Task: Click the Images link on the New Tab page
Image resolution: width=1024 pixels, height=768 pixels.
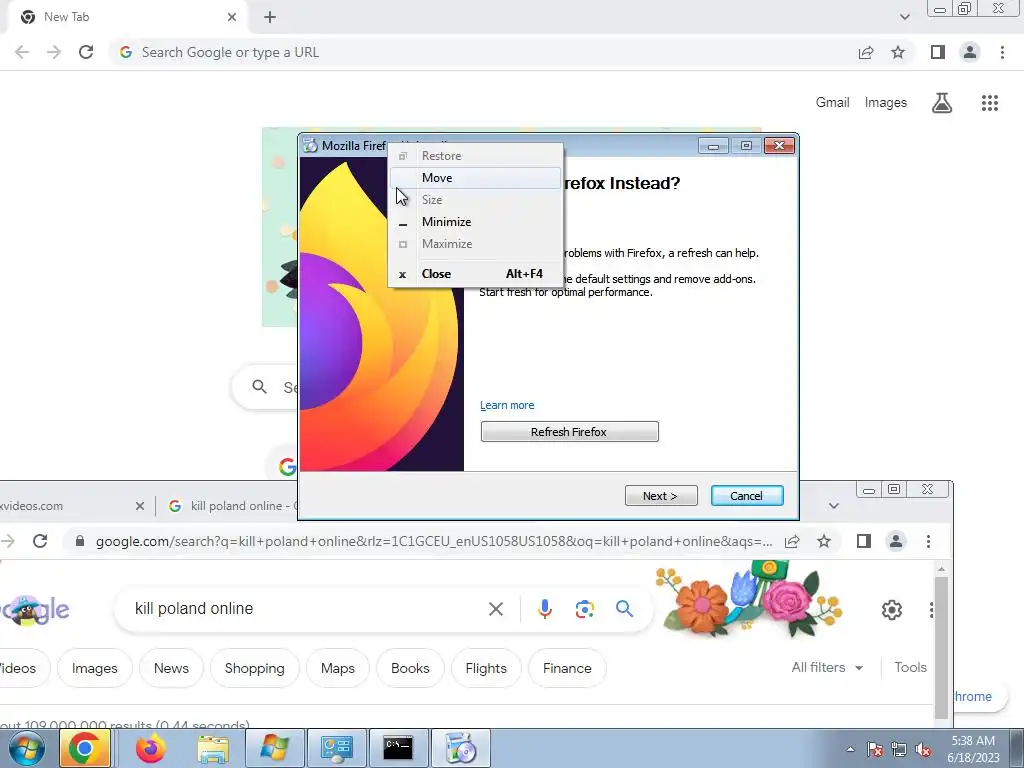Action: point(886,103)
